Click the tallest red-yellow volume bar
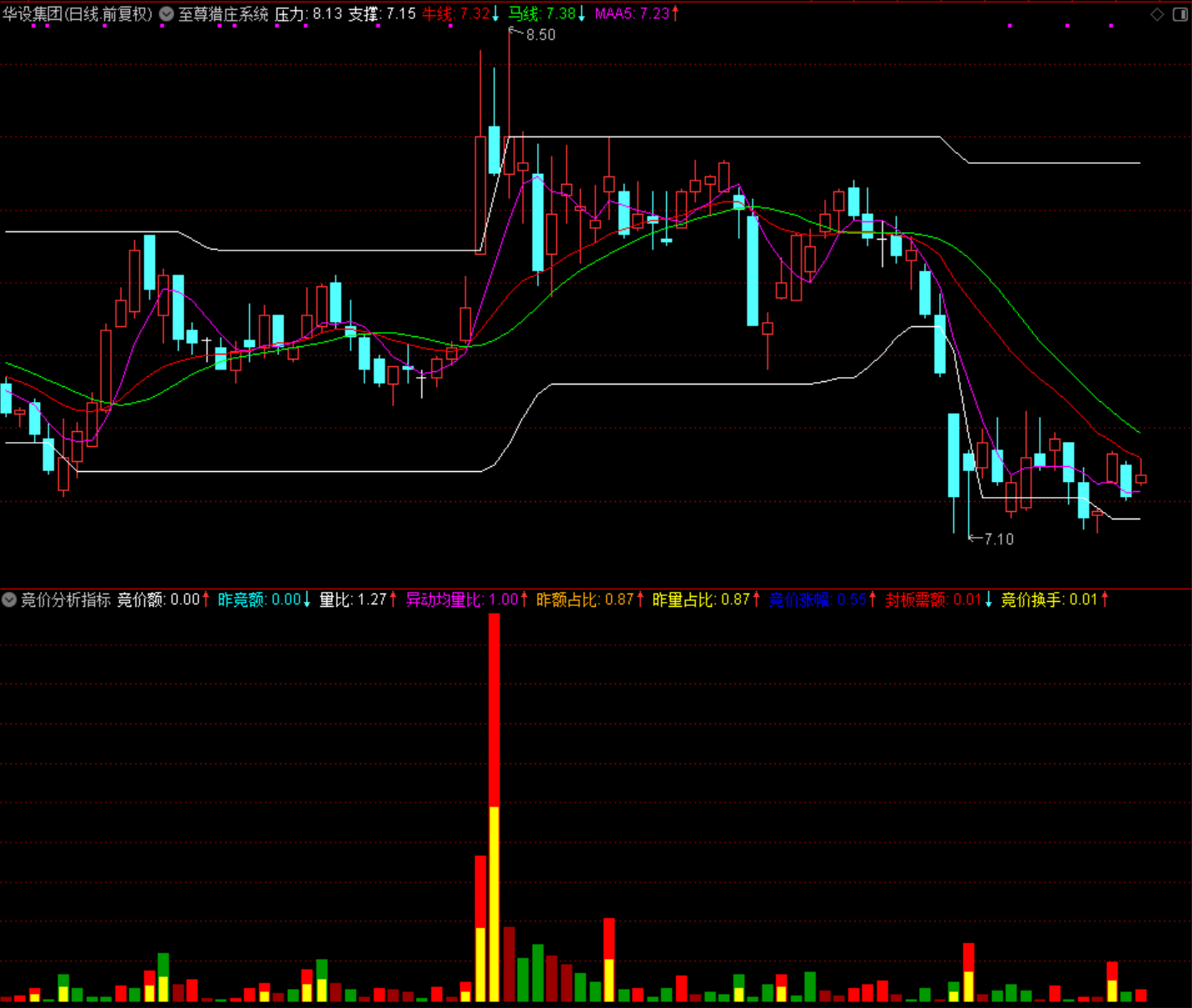The width and height of the screenshot is (1192, 1008). pos(494,807)
